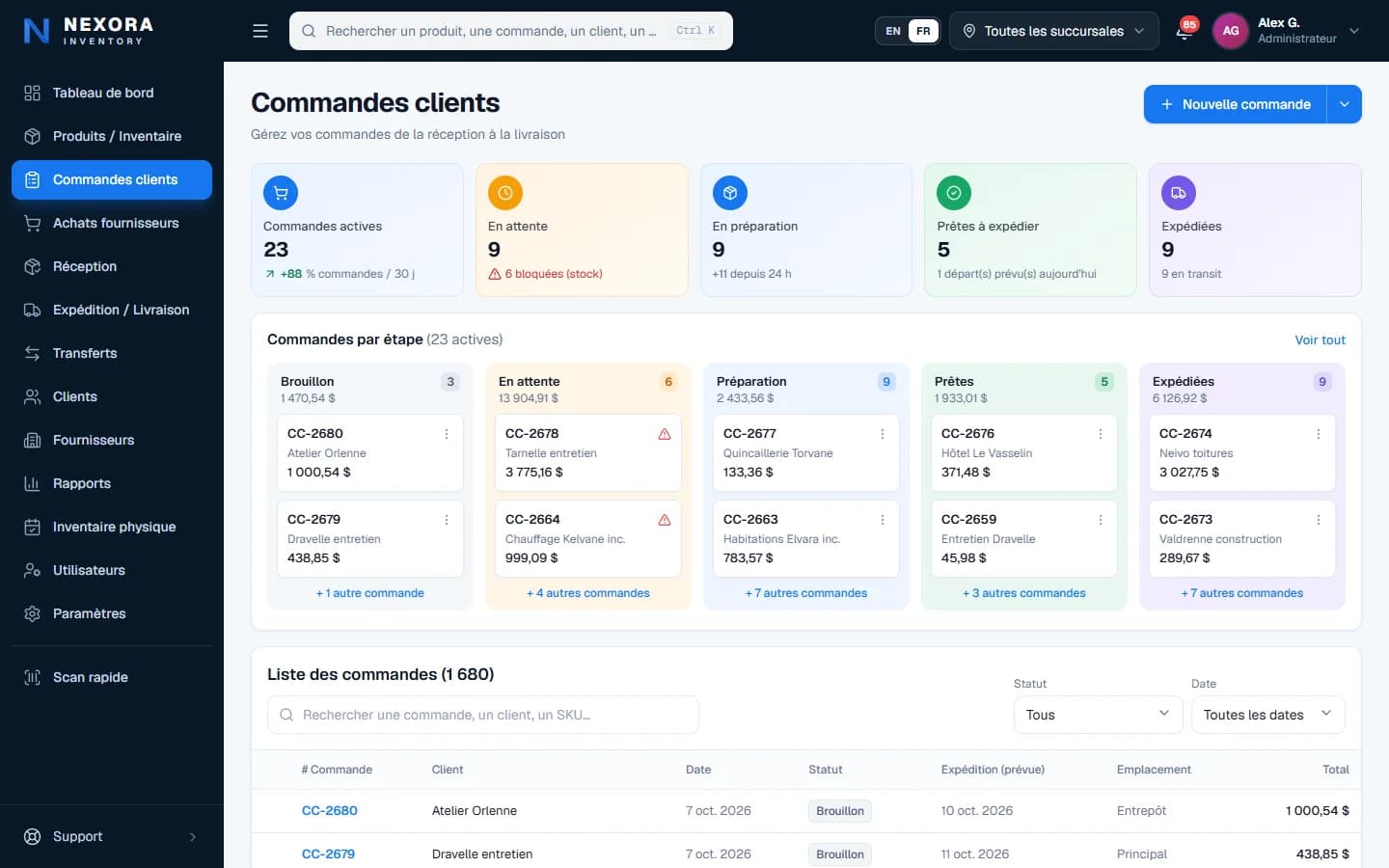Viewport: 1389px width, 868px height.
Task: Click the Prêtes à expédier check icon
Action: 954,193
